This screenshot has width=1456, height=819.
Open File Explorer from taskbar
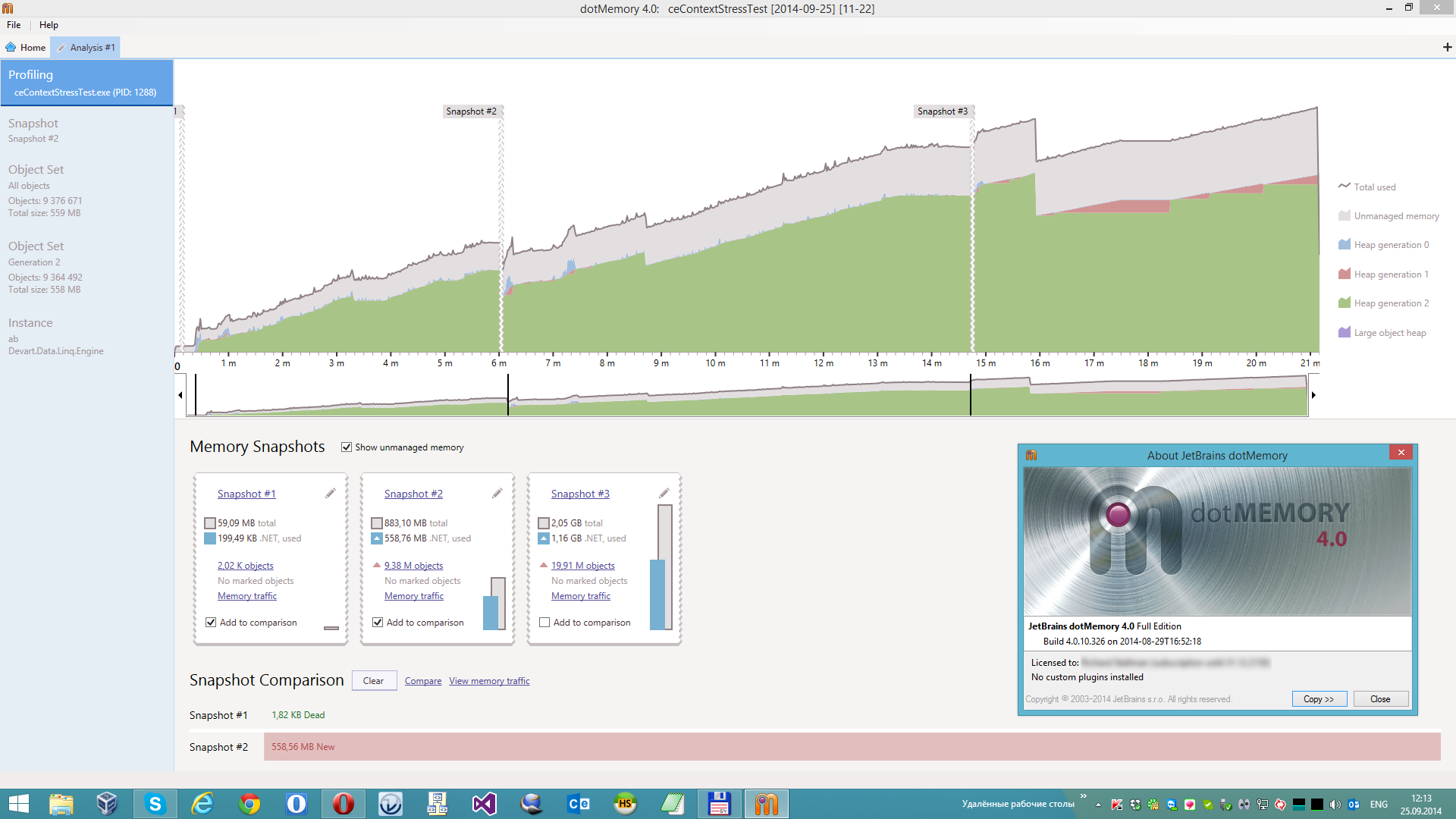click(61, 804)
